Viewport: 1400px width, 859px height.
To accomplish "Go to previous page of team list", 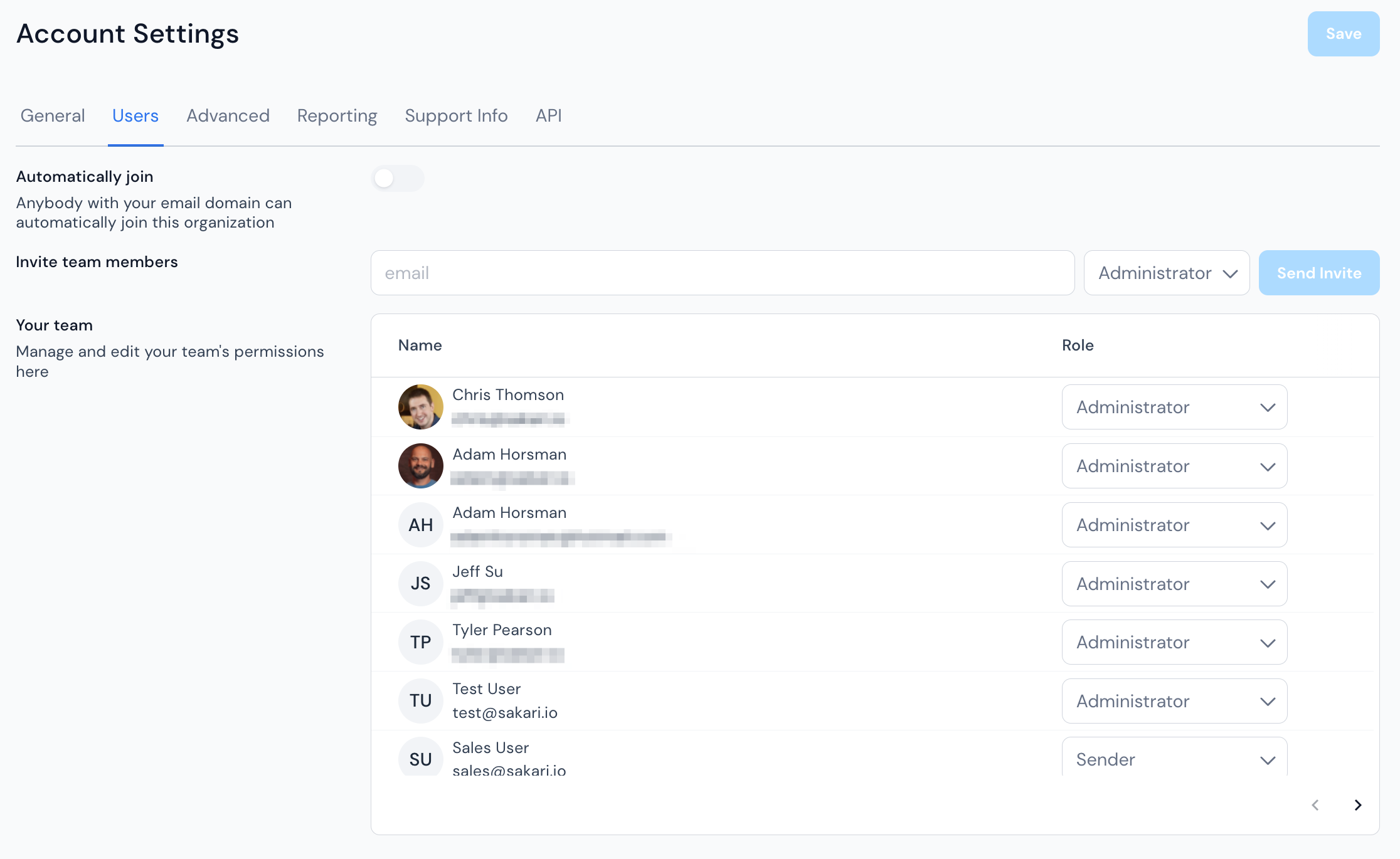I will tap(1315, 805).
